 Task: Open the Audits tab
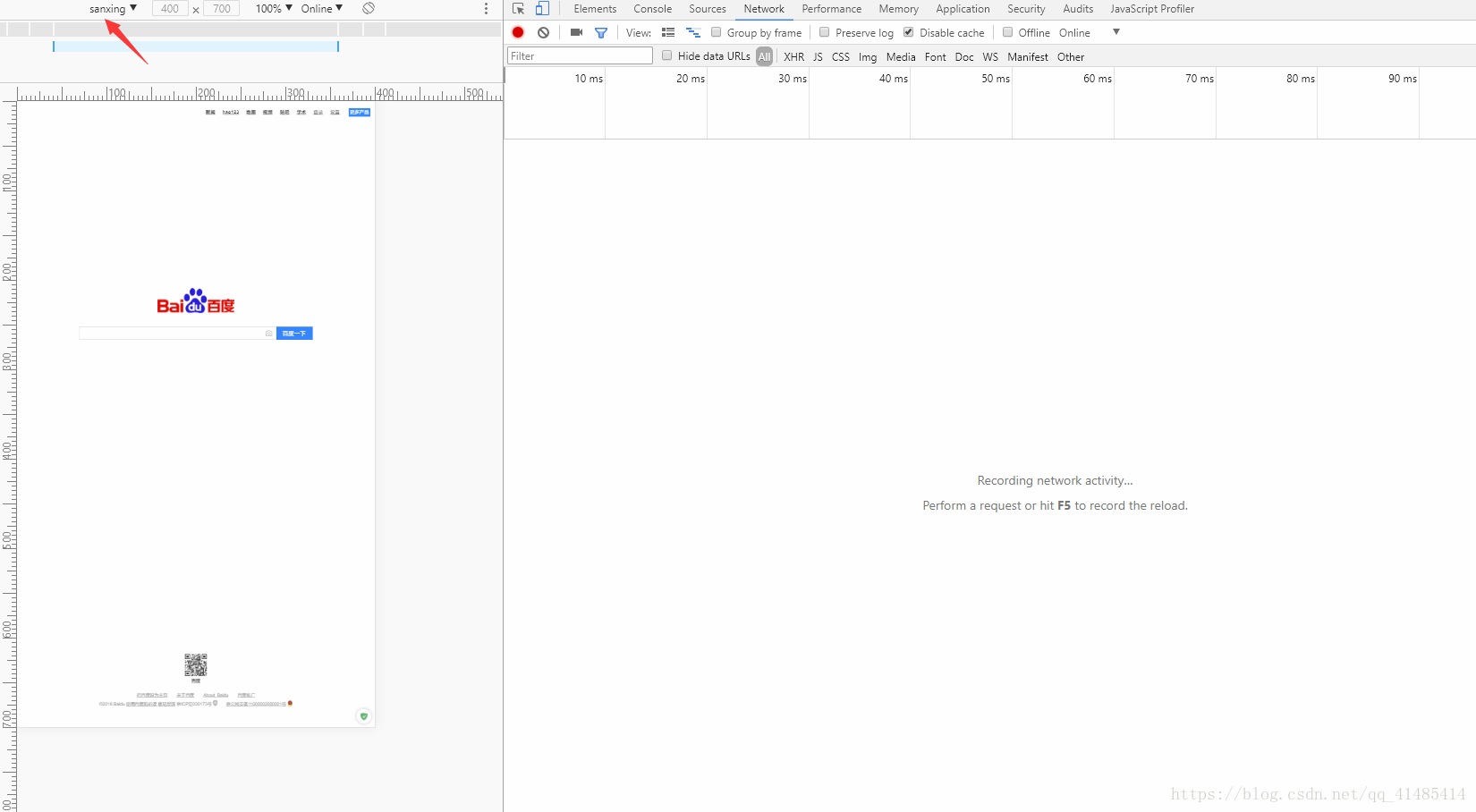coord(1078,9)
